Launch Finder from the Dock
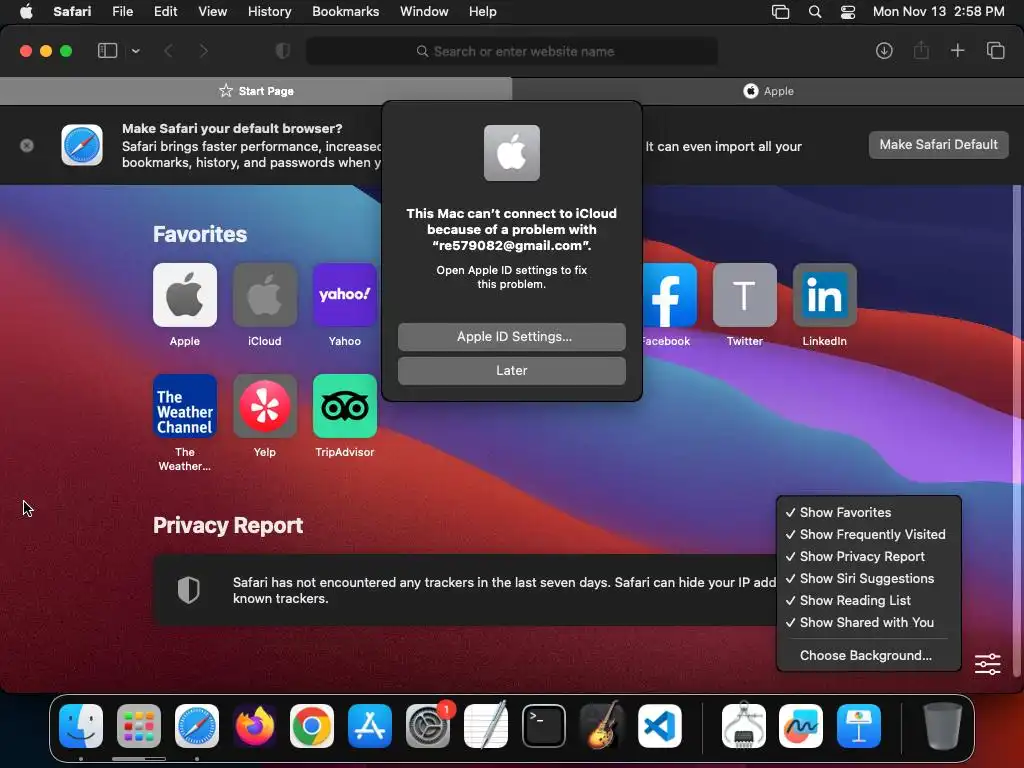1024x768 pixels. point(81,726)
